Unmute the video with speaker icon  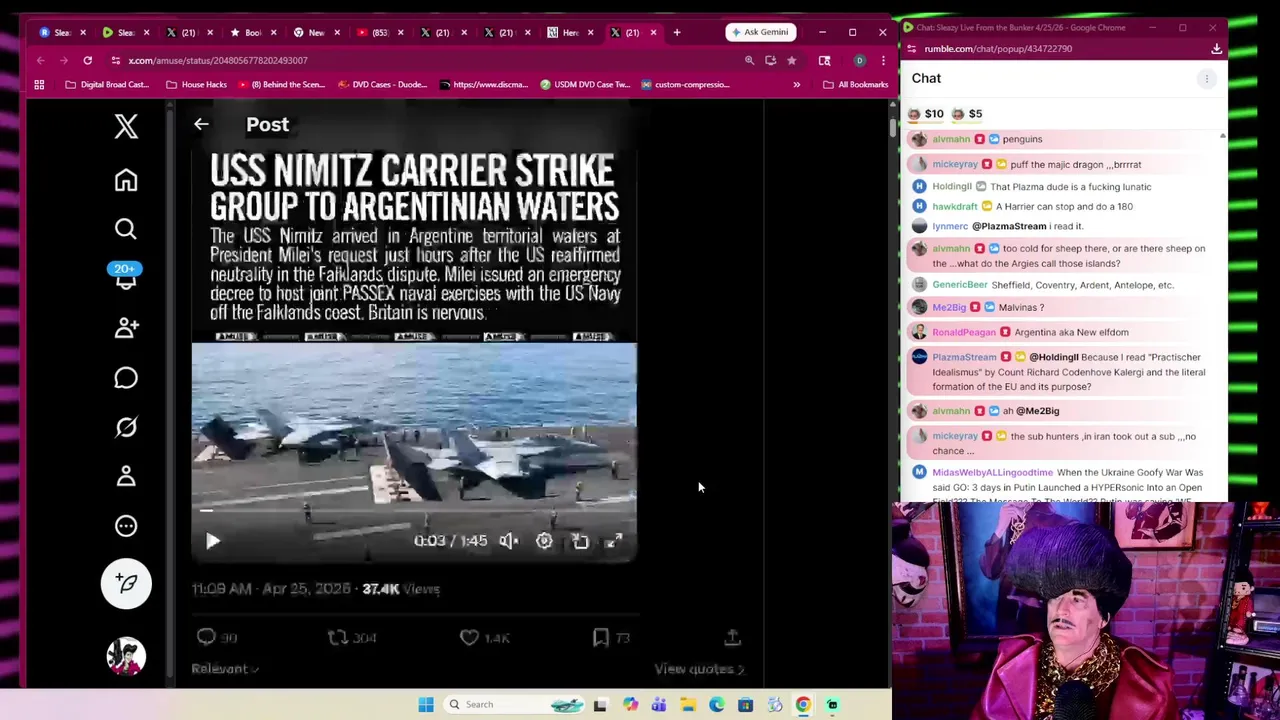[x=508, y=541]
